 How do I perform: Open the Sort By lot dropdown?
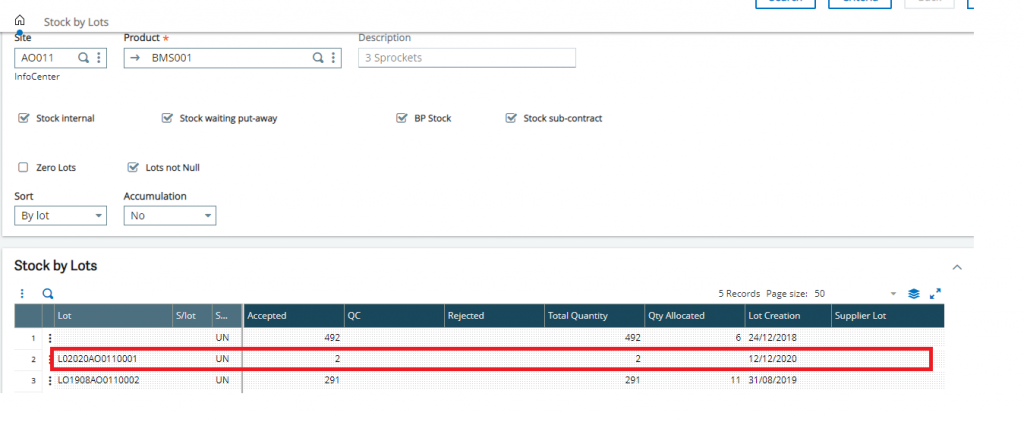(x=60, y=216)
